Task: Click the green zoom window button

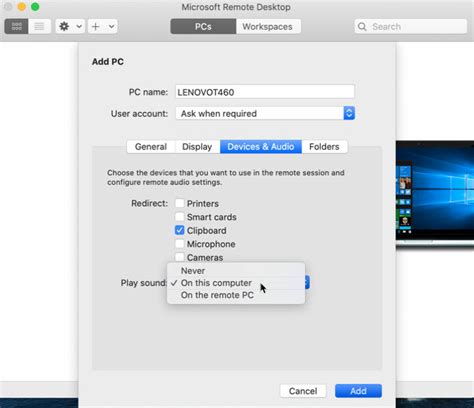Action: click(35, 7)
